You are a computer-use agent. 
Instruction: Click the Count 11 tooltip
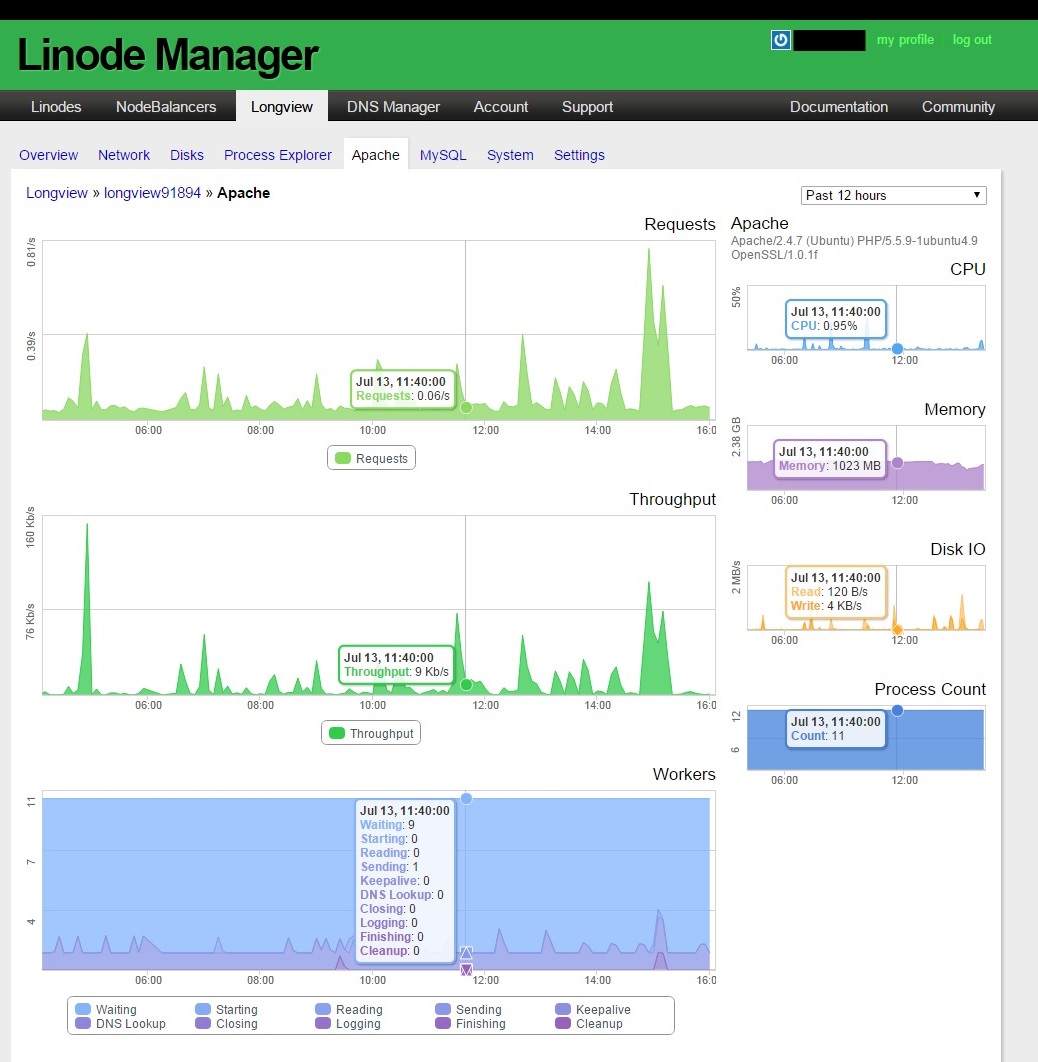(836, 729)
